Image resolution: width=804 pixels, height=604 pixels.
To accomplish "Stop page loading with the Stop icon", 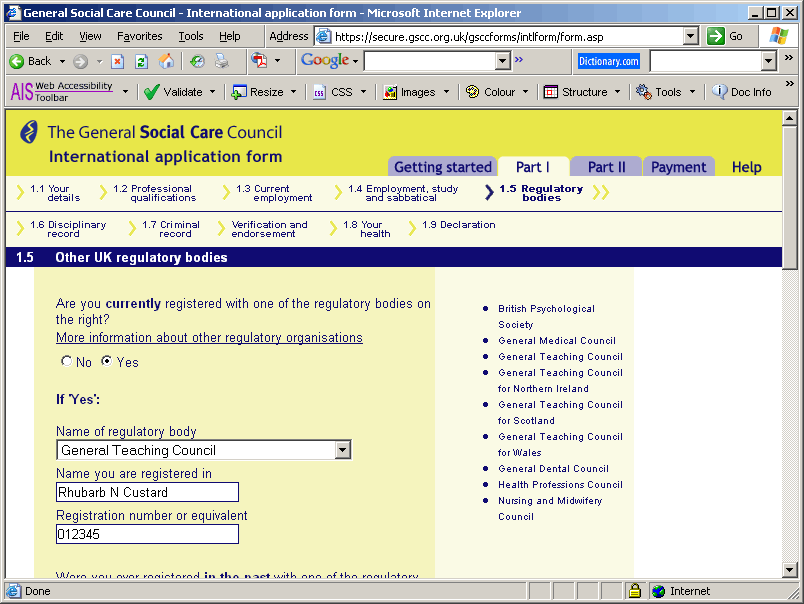I will point(117,62).
